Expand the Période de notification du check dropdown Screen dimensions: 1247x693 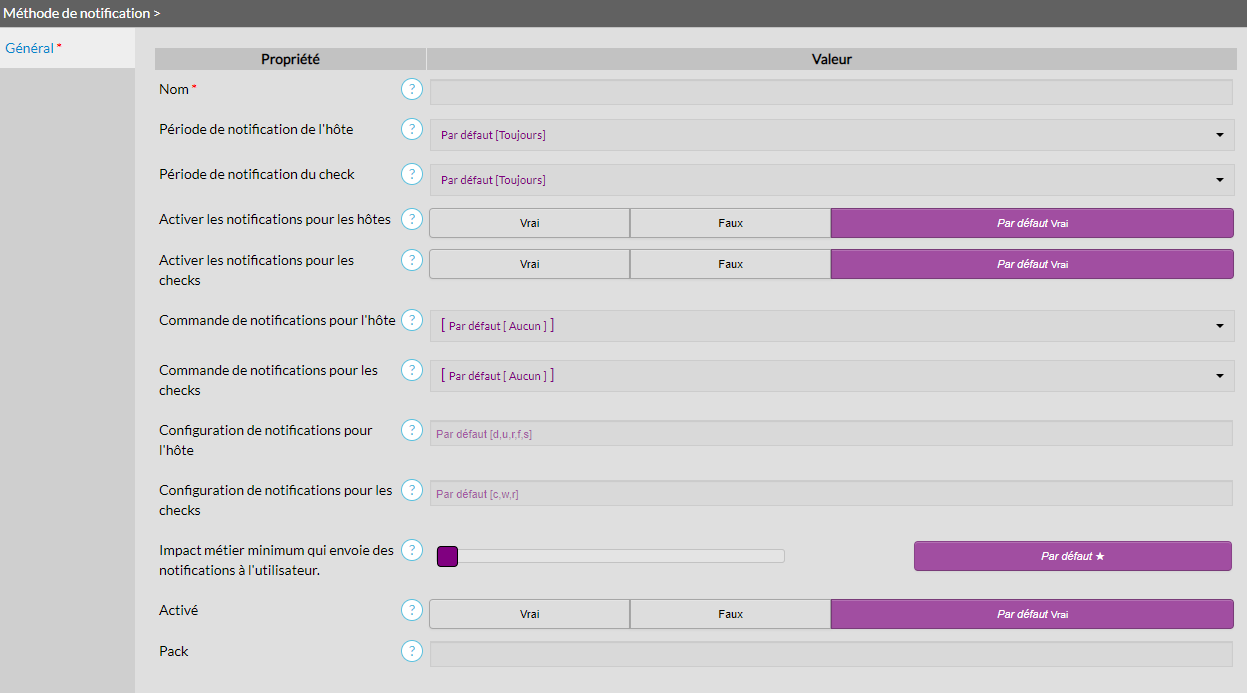pos(831,180)
